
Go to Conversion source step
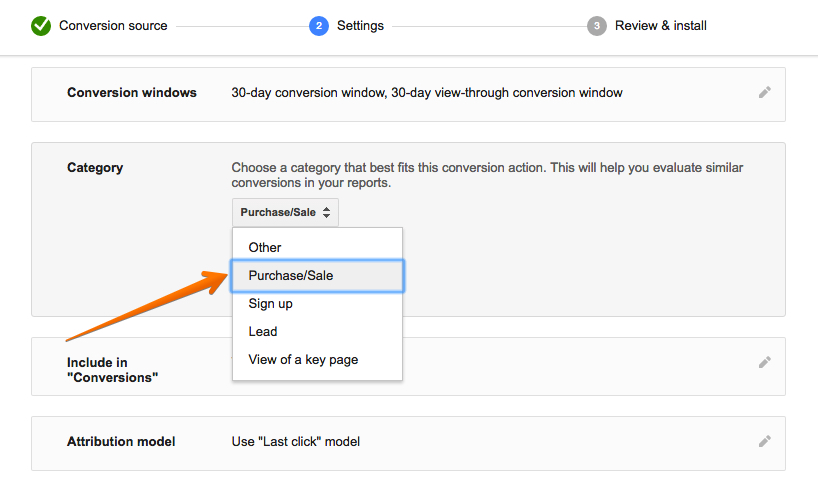click(x=113, y=26)
